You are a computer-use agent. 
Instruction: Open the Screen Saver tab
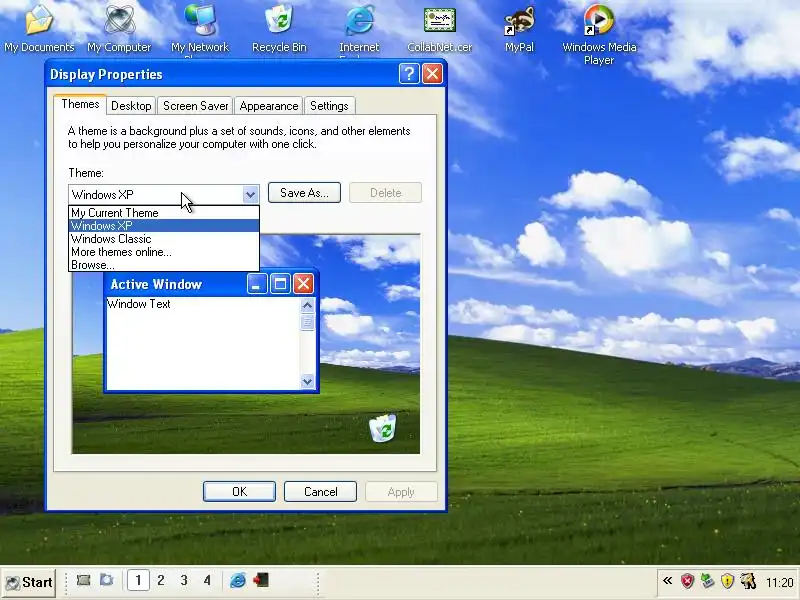pyautogui.click(x=195, y=106)
